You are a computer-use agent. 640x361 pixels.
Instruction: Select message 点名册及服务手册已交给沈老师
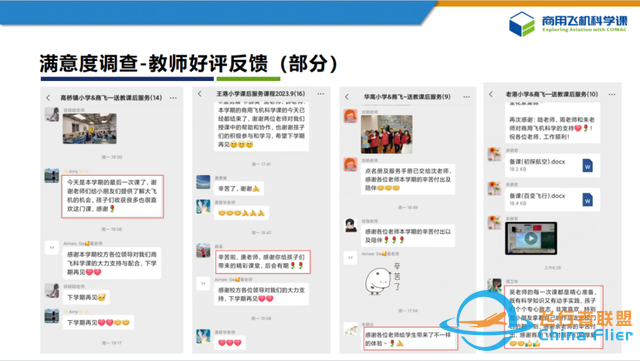pyautogui.click(x=408, y=179)
